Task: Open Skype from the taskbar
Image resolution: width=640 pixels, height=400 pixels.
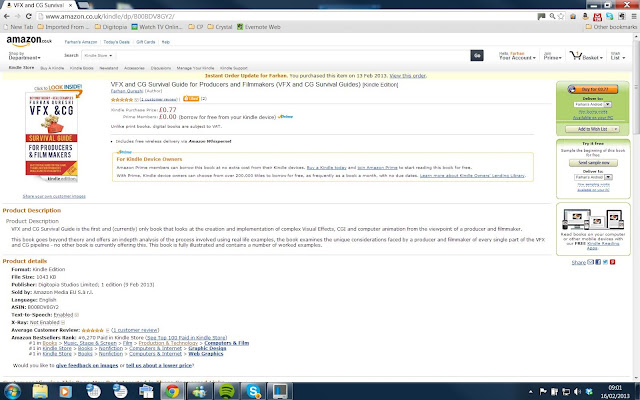Action: coord(253,391)
